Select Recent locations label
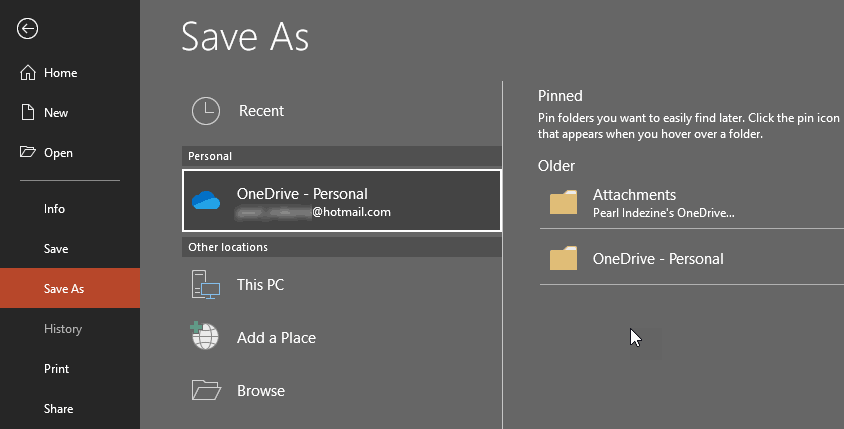 [261, 111]
